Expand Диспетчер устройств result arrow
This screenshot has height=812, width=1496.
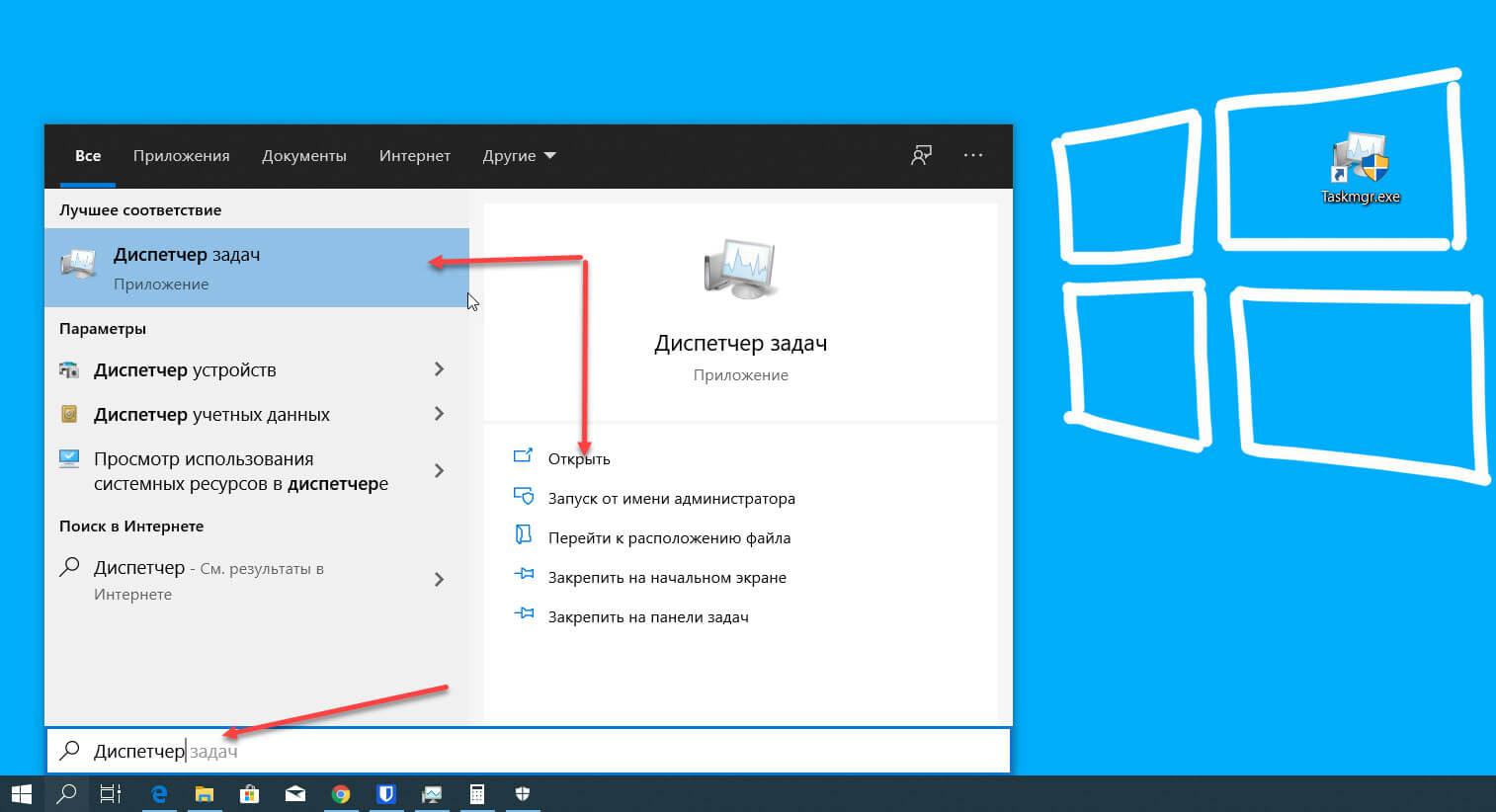[439, 369]
